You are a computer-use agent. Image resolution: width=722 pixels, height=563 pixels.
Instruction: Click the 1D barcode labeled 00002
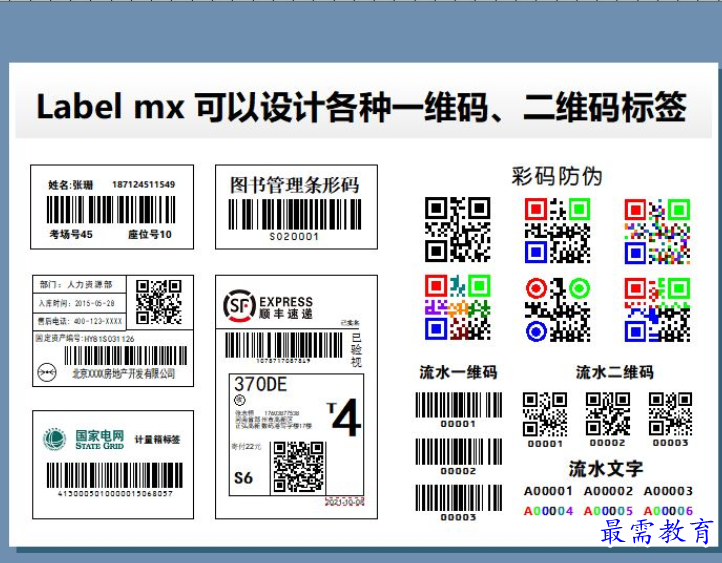click(459, 452)
